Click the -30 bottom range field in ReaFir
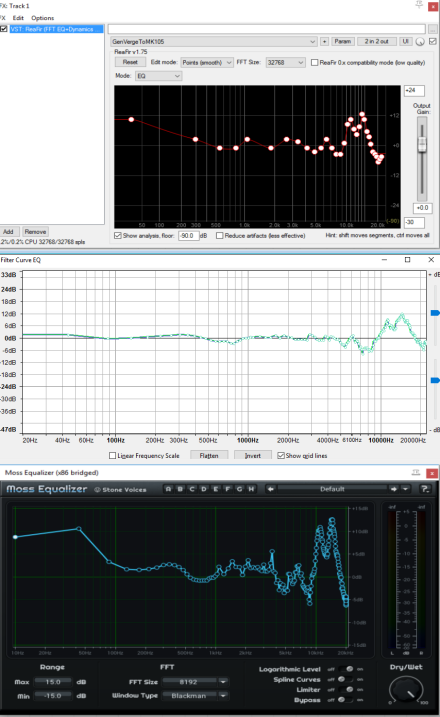Image resolution: width=440 pixels, height=717 pixels. point(414,222)
